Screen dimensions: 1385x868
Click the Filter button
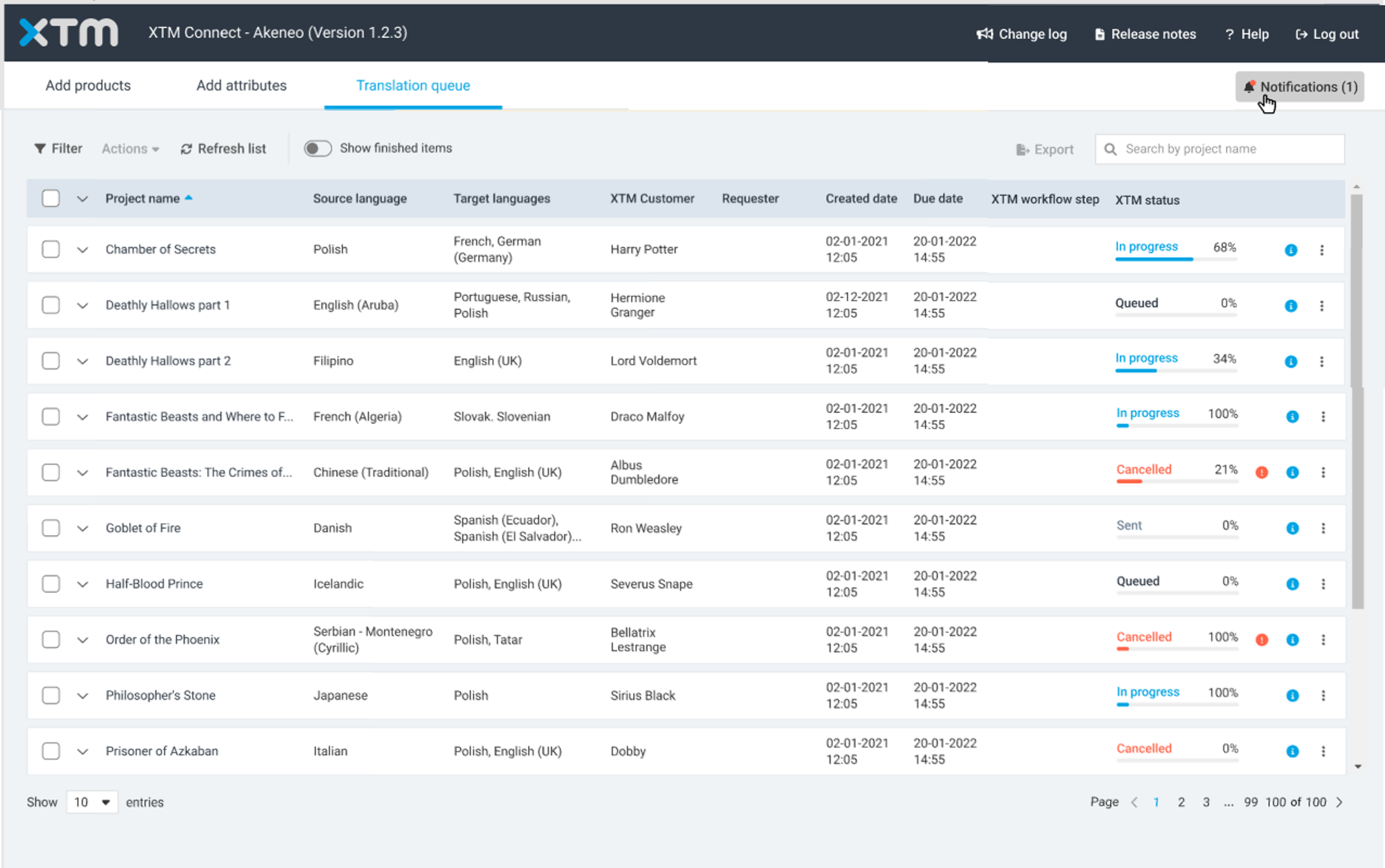pyautogui.click(x=58, y=149)
